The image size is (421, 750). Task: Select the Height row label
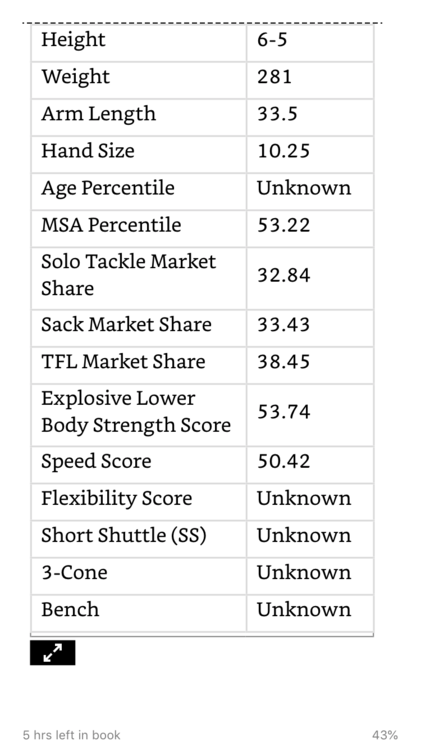[x=73, y=39]
